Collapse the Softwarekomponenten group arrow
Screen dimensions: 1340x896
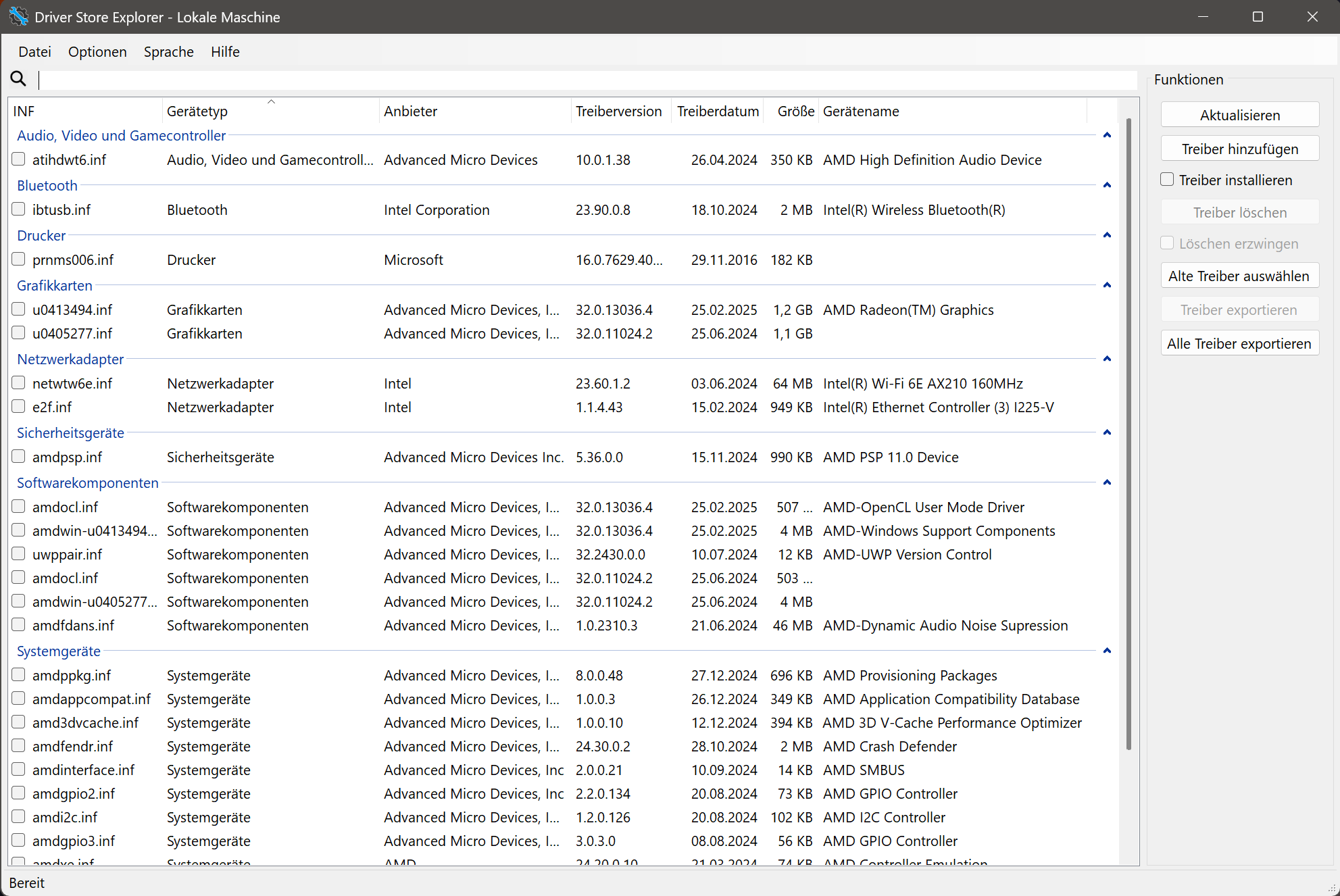click(1107, 482)
